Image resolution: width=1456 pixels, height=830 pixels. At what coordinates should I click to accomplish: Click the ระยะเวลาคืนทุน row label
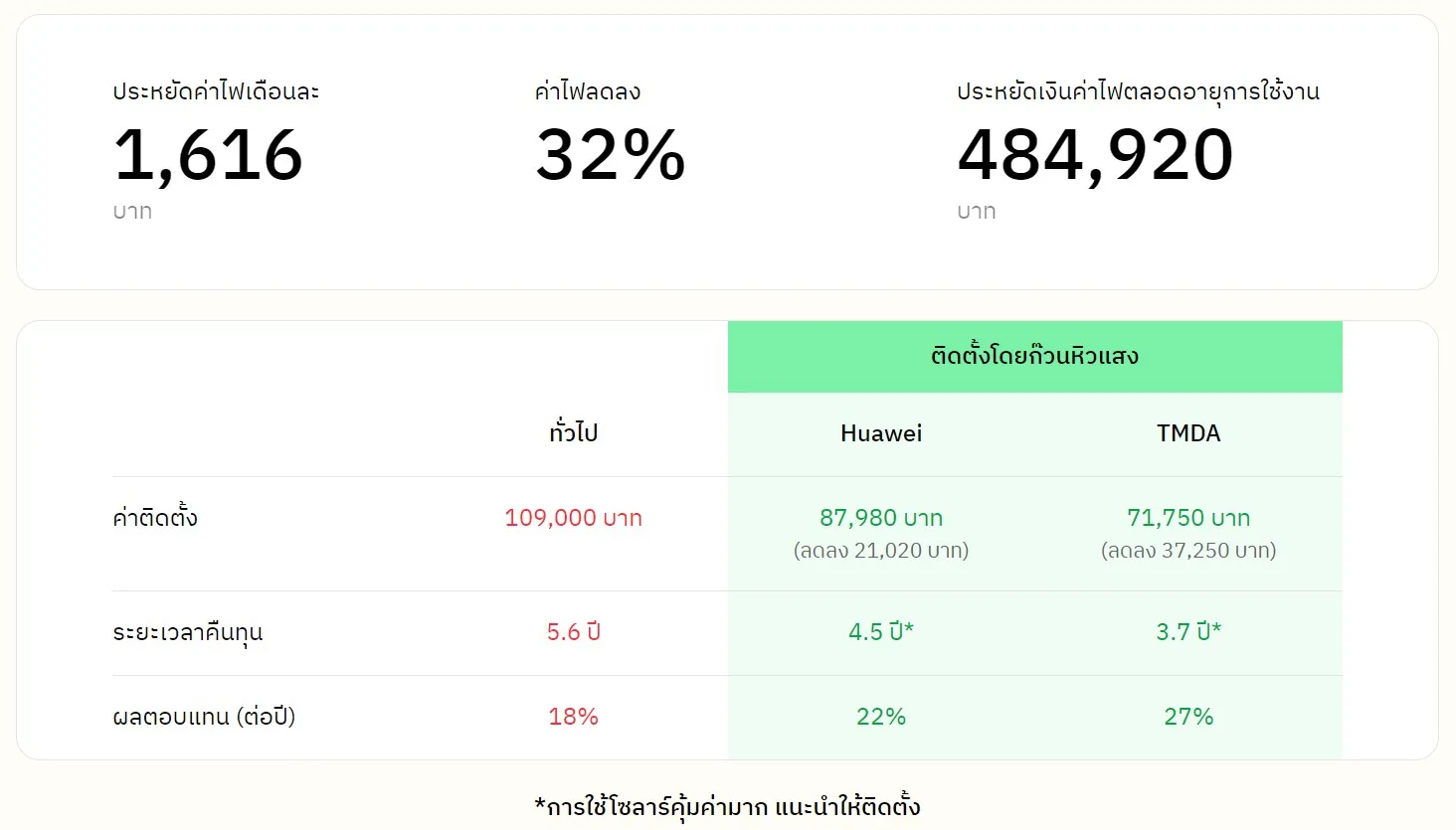click(188, 633)
